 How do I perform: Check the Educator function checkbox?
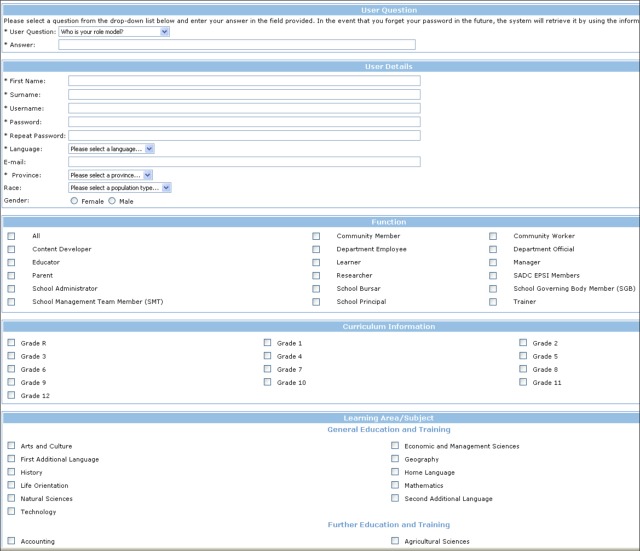pyautogui.click(x=11, y=262)
